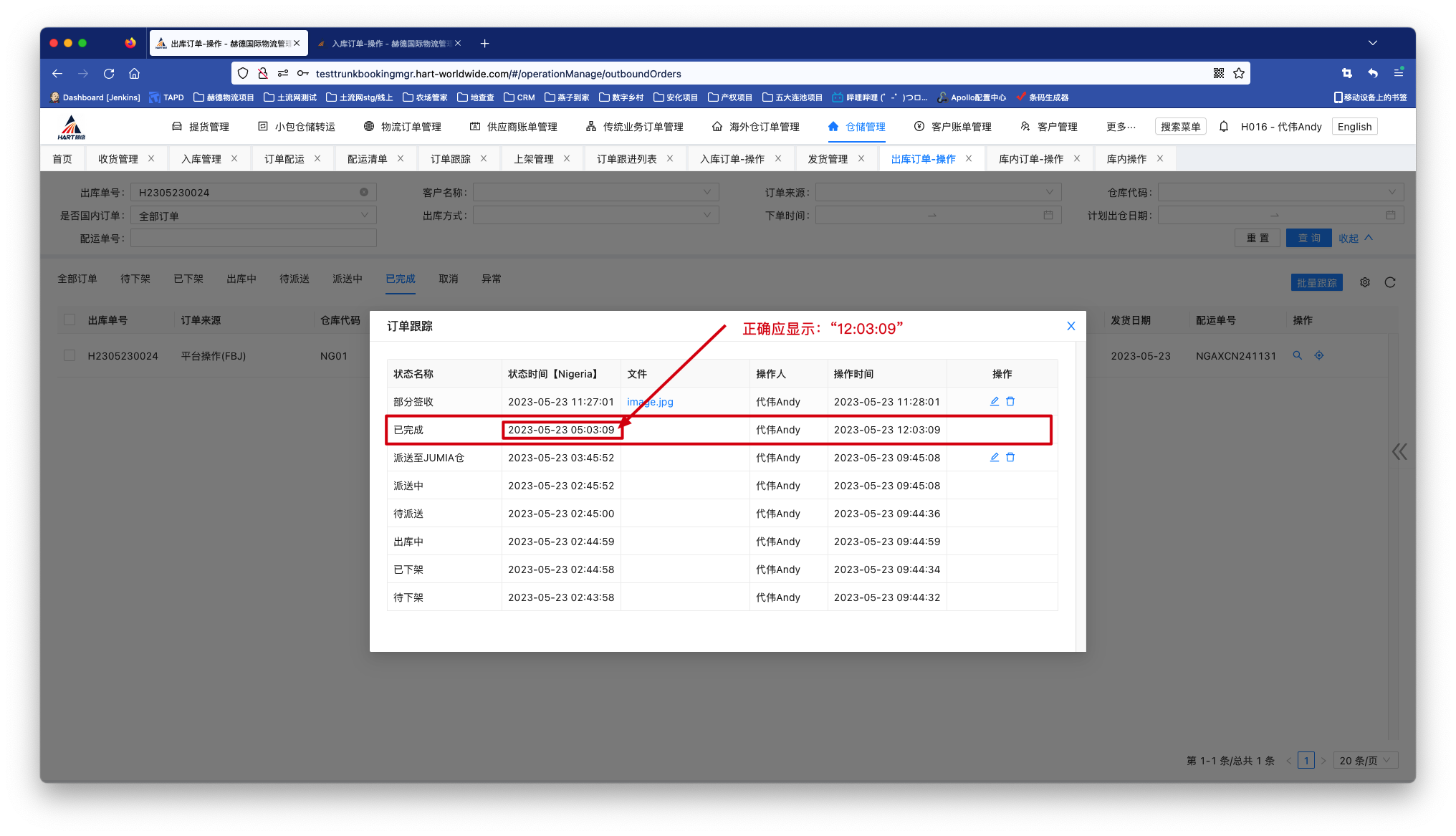This screenshot has width=1456, height=836.
Task: Toggle the select-all checkbox in table header
Action: [70, 319]
